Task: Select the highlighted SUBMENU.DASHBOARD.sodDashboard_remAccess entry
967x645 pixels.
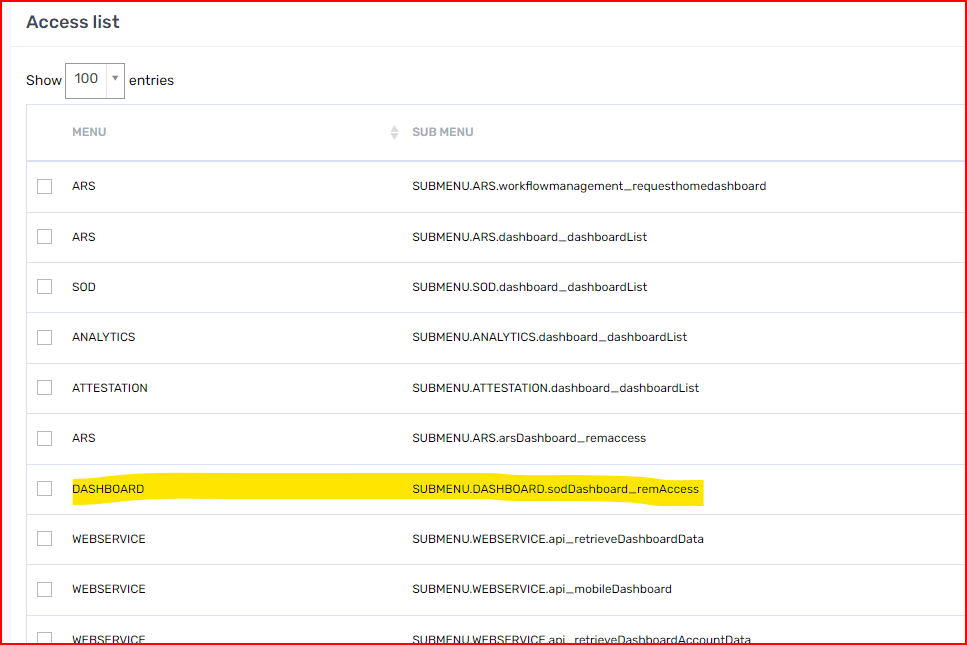Action: coord(556,489)
